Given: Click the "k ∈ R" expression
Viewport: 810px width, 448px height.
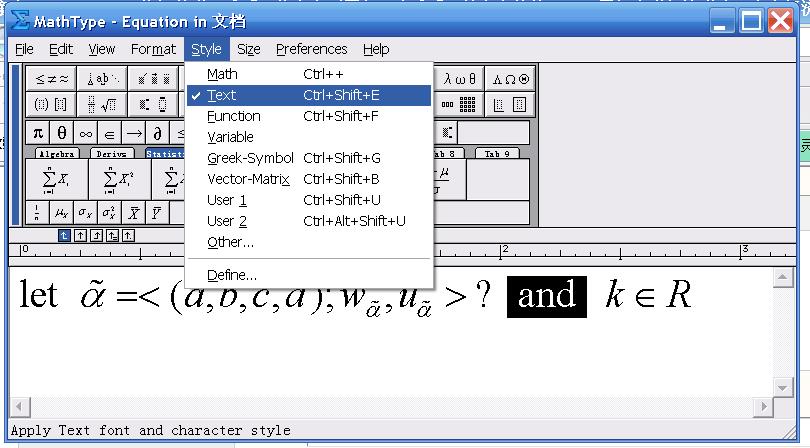Looking at the screenshot, I should pyautogui.click(x=648, y=295).
